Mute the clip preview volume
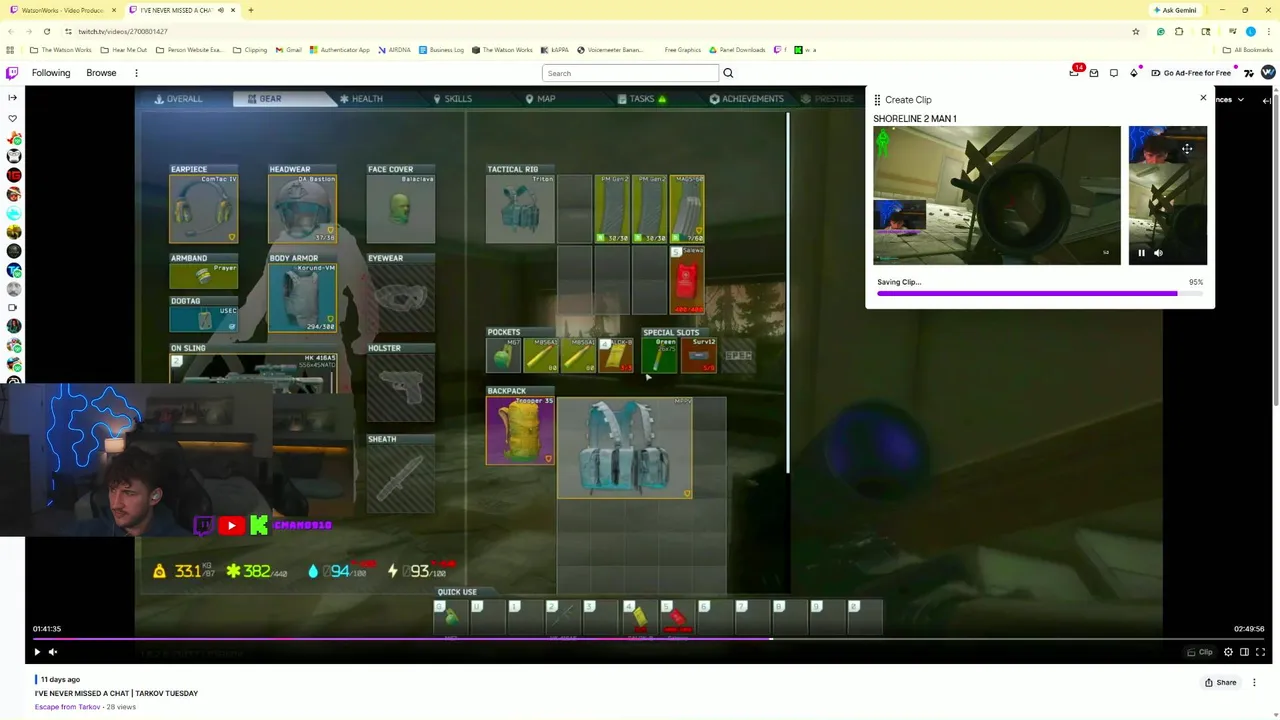 pyautogui.click(x=1158, y=253)
